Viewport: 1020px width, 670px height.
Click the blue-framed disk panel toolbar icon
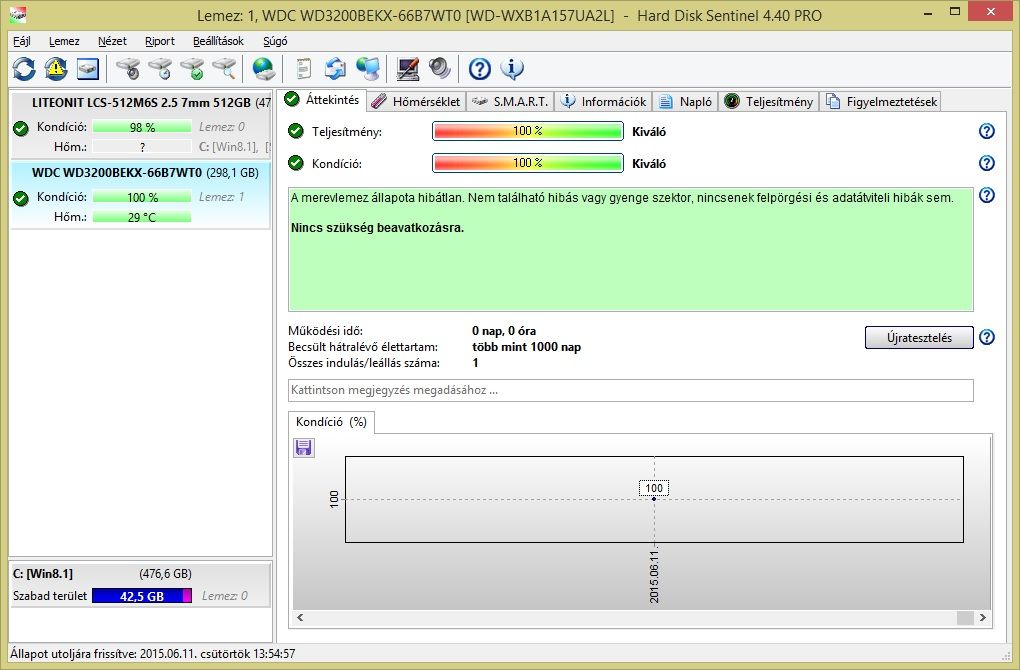point(88,68)
